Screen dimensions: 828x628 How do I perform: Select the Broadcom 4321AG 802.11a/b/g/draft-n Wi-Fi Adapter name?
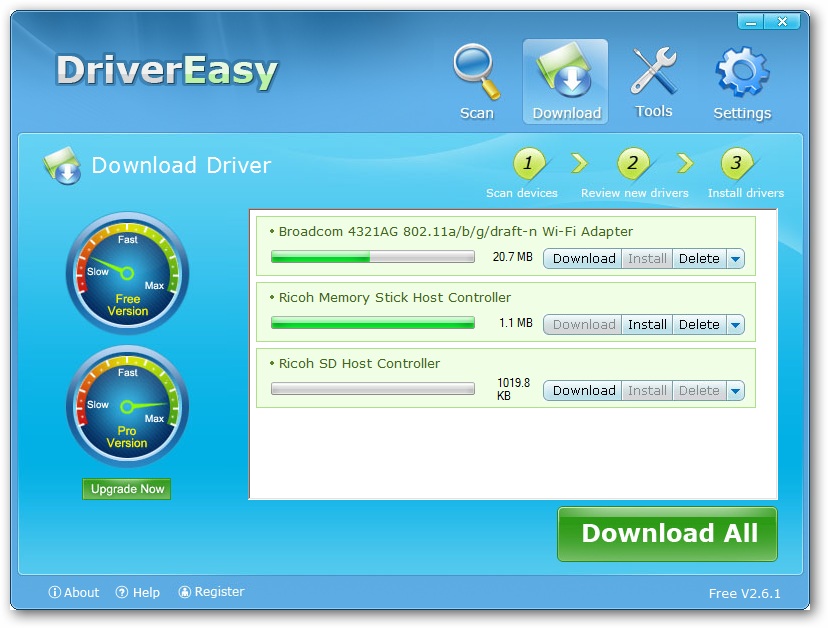pyautogui.click(x=456, y=231)
